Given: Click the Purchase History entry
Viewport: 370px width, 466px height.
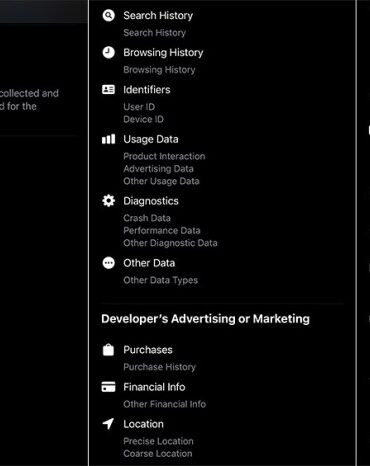Looking at the screenshot, I should point(159,367).
